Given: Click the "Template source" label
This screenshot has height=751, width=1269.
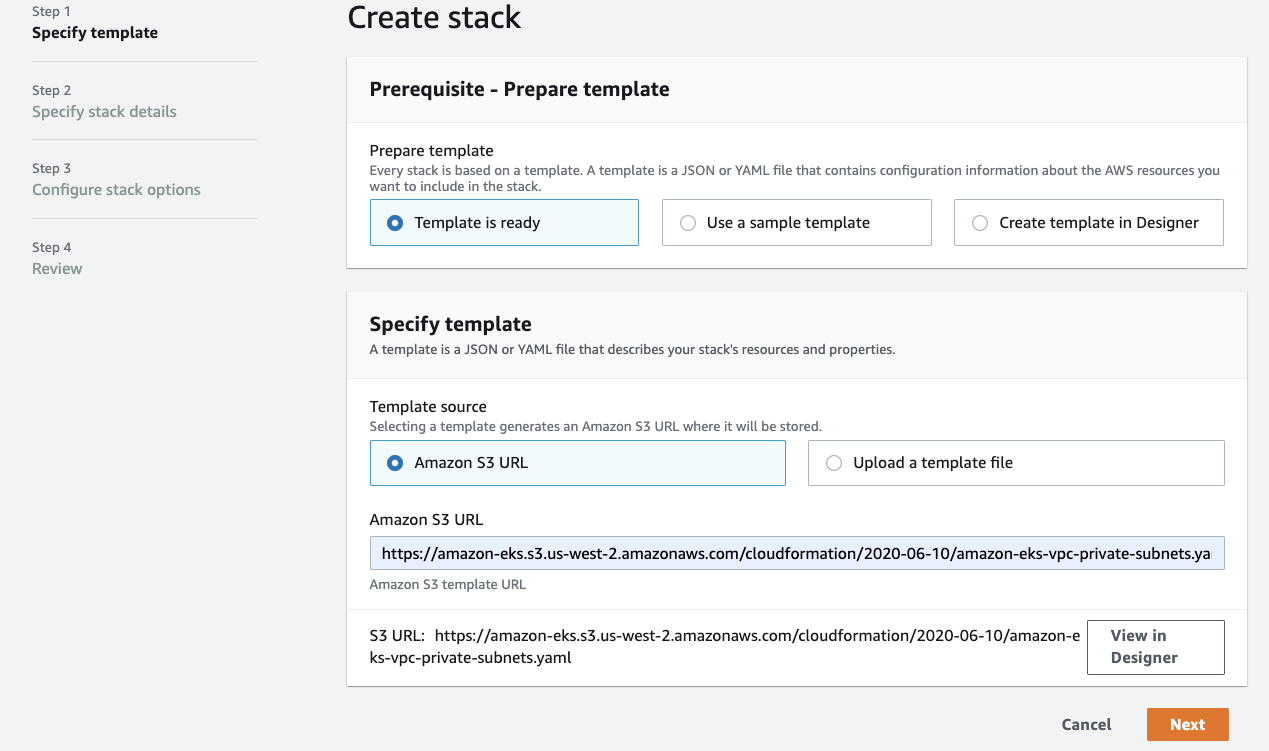Looking at the screenshot, I should [x=428, y=407].
